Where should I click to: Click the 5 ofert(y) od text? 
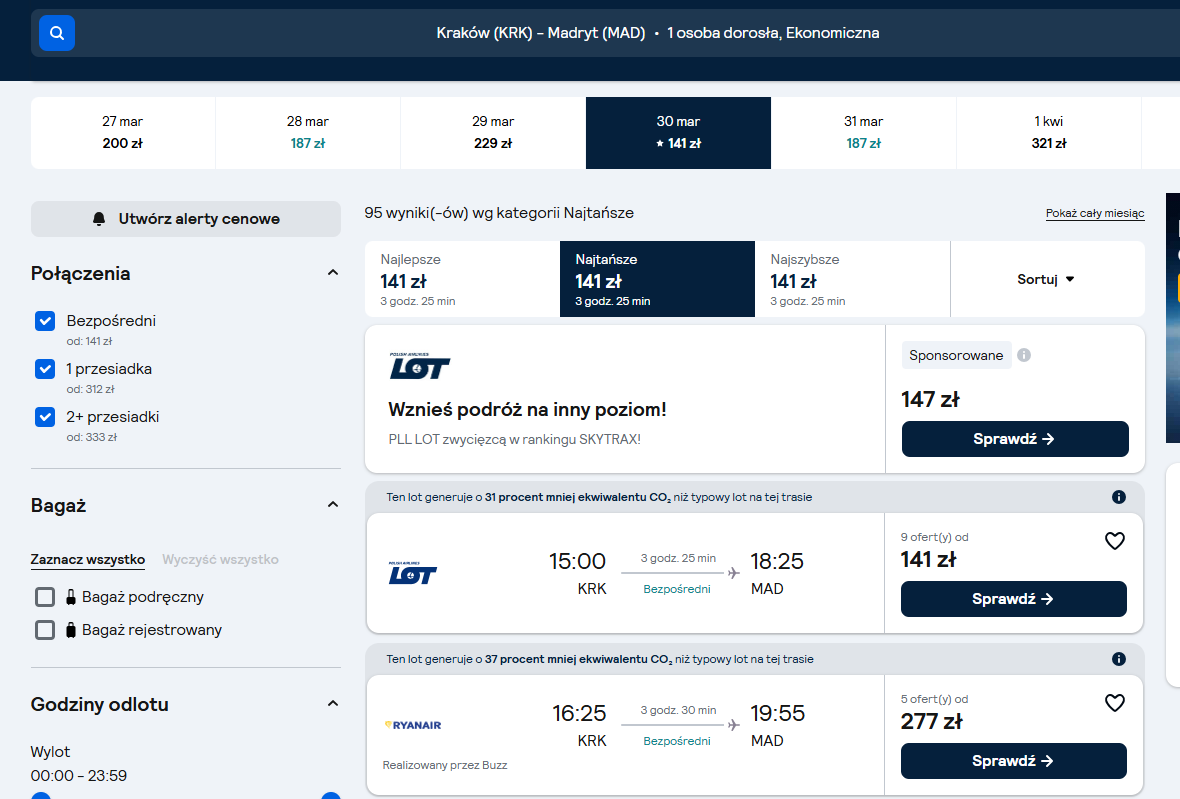(x=934, y=699)
